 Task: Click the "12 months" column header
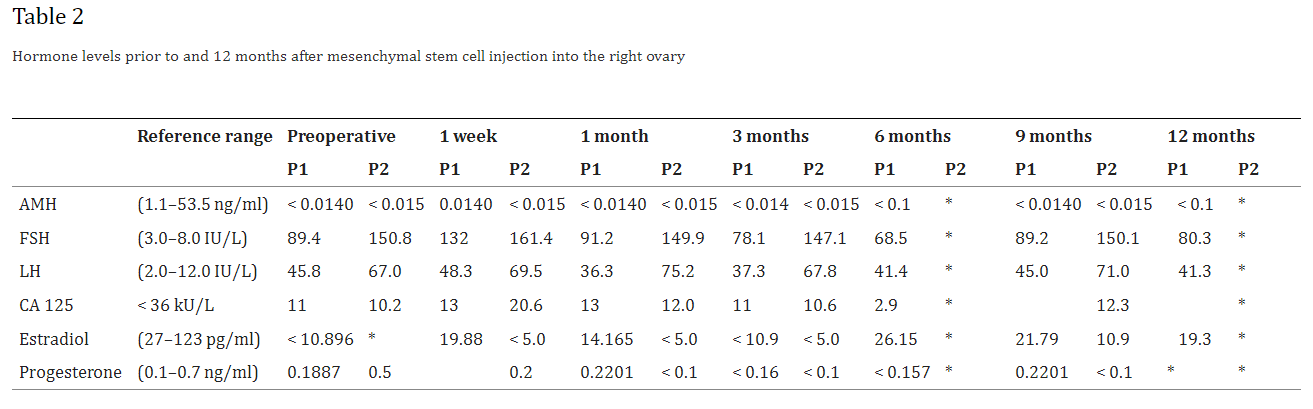(x=1211, y=136)
